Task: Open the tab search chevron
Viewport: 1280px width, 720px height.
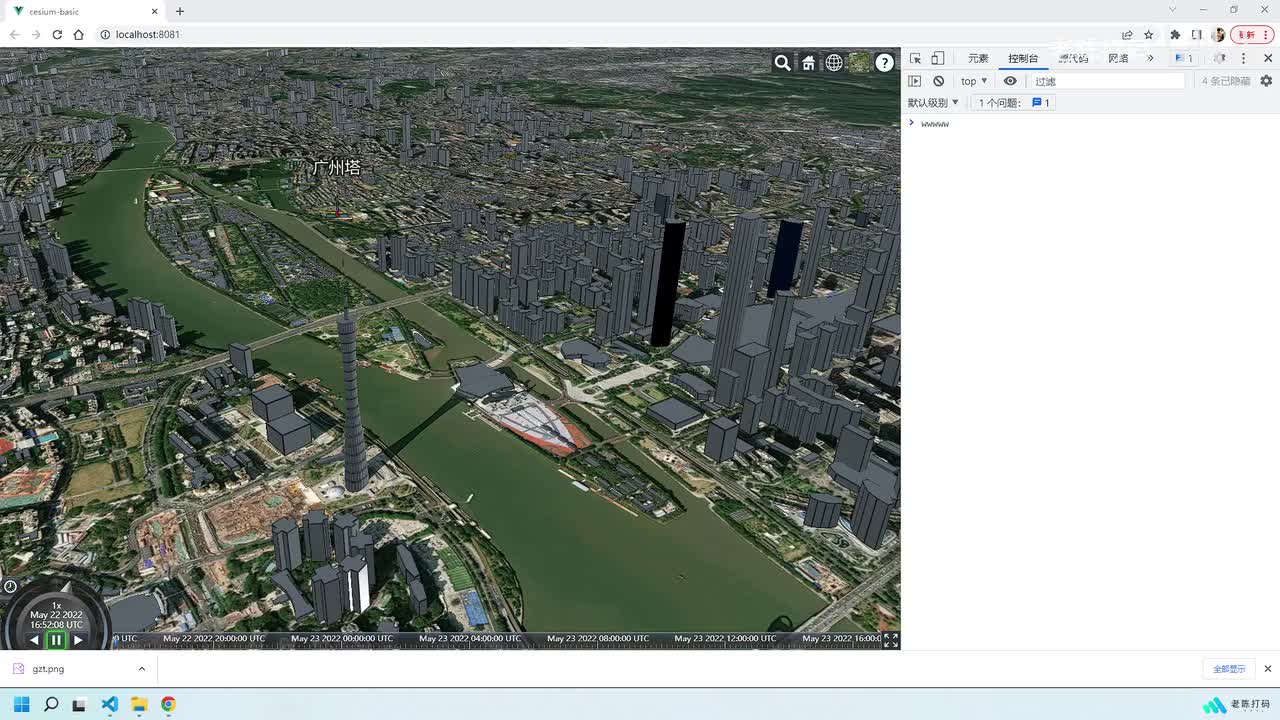Action: [1173, 10]
